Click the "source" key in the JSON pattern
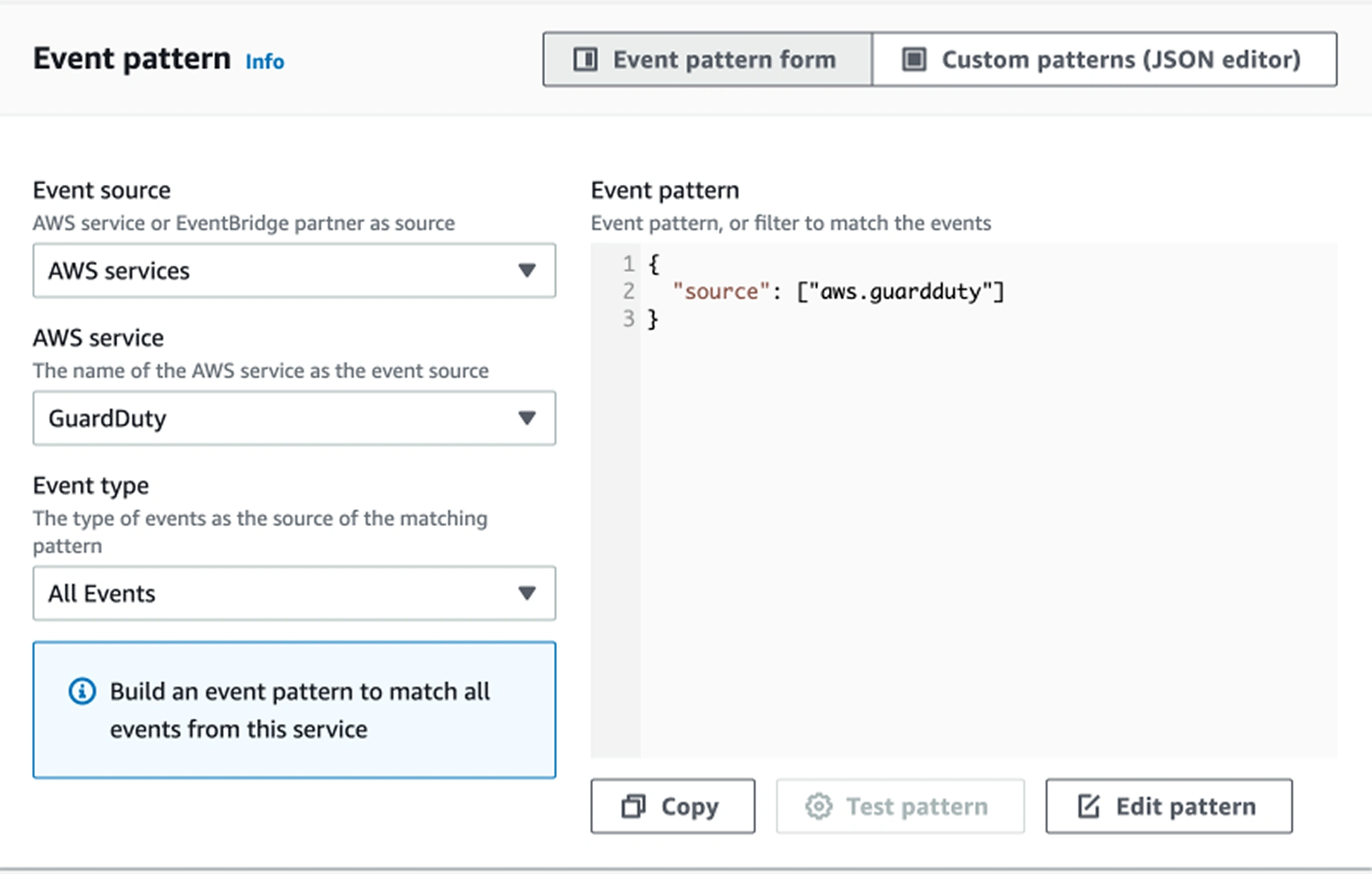 click(x=721, y=292)
